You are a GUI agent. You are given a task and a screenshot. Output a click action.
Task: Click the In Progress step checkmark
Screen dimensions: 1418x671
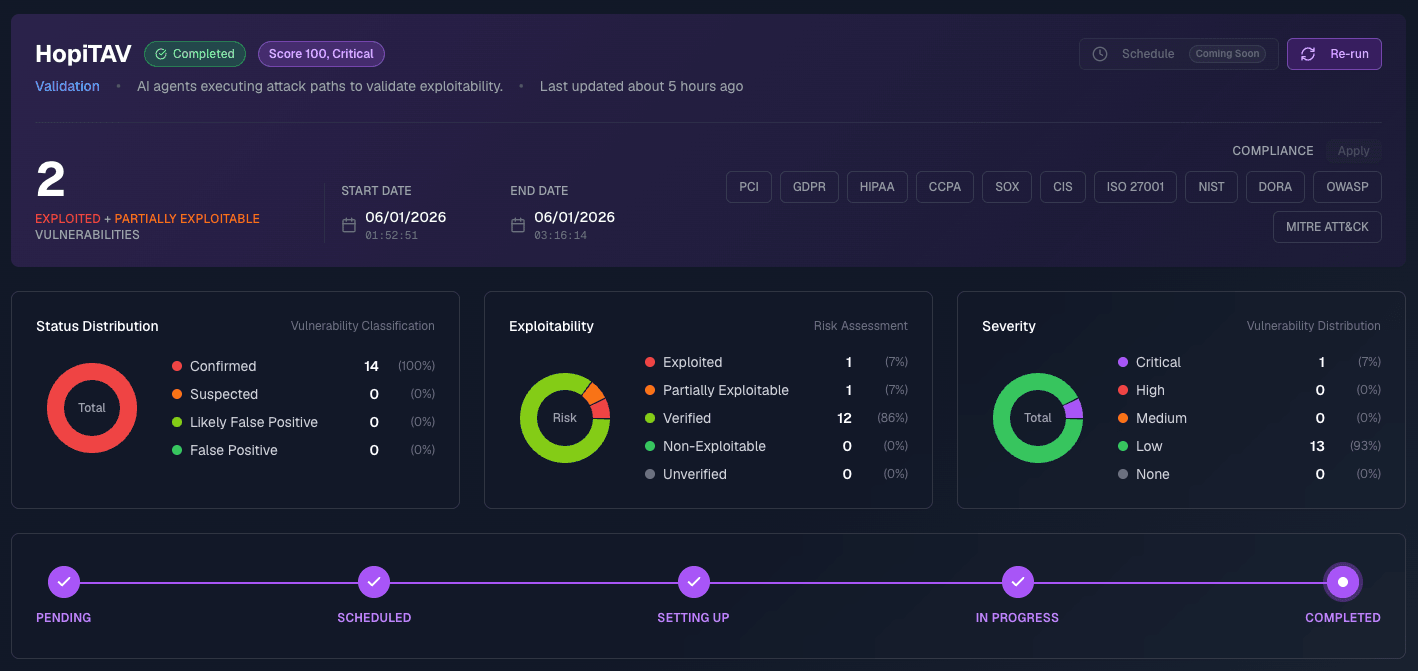click(1017, 582)
